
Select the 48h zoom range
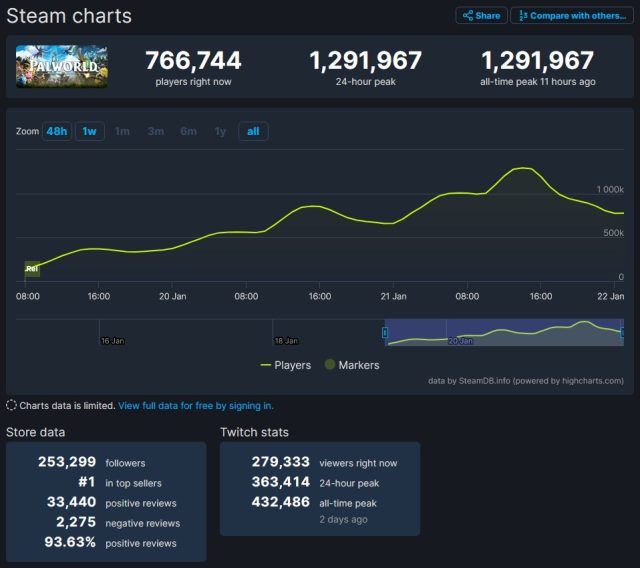[57, 131]
